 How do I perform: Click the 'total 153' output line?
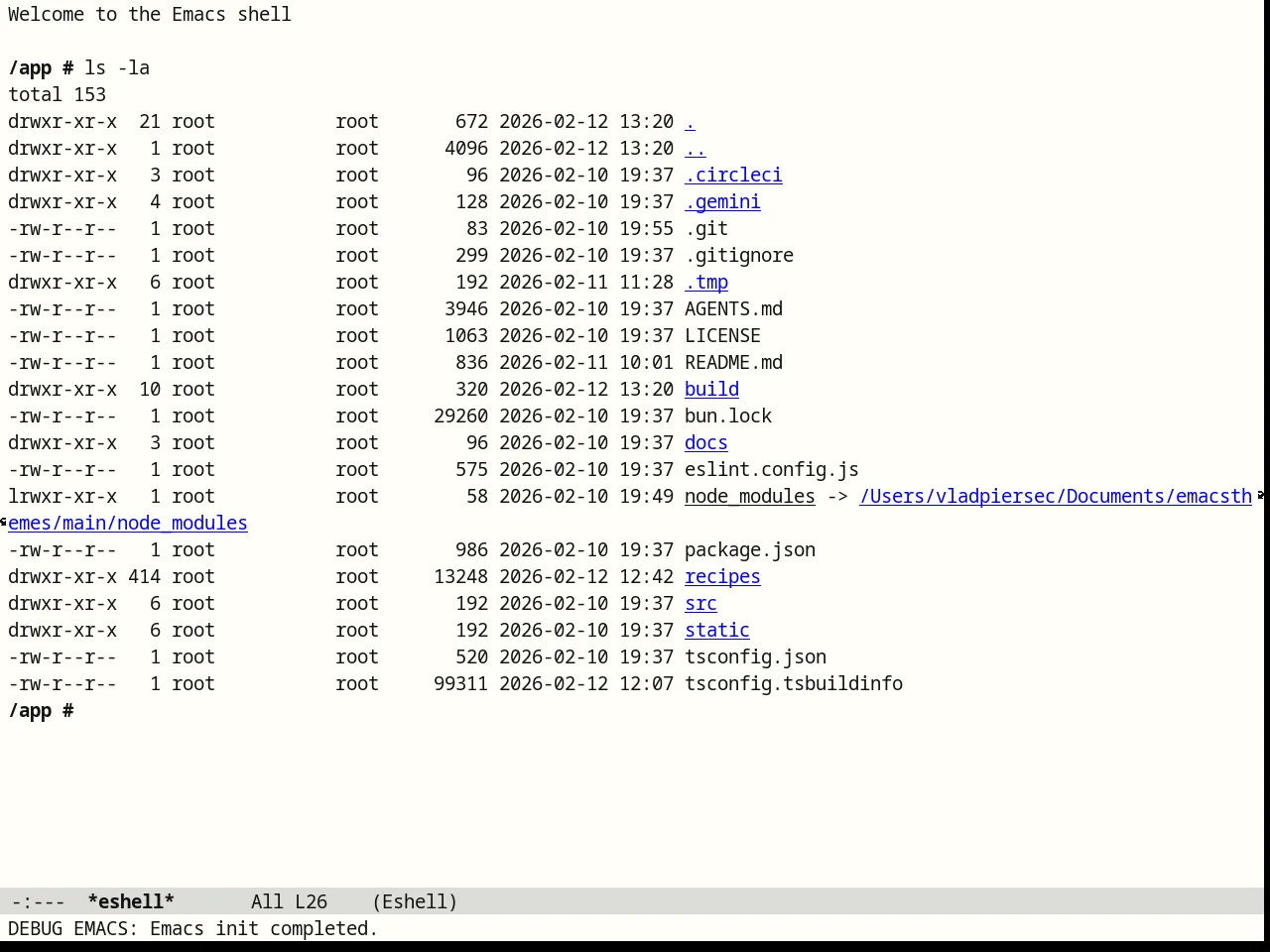[x=57, y=95]
